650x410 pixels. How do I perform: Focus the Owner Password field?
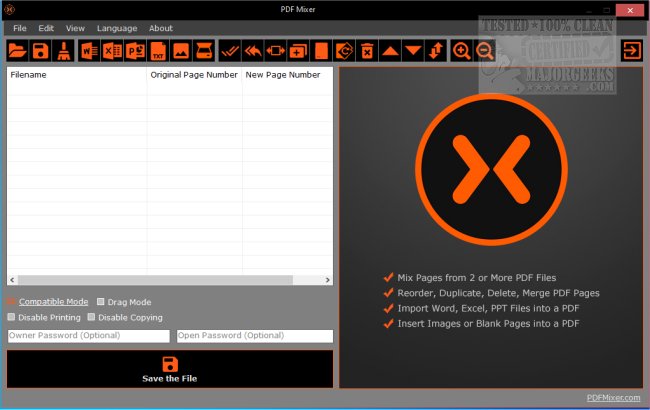(89, 336)
